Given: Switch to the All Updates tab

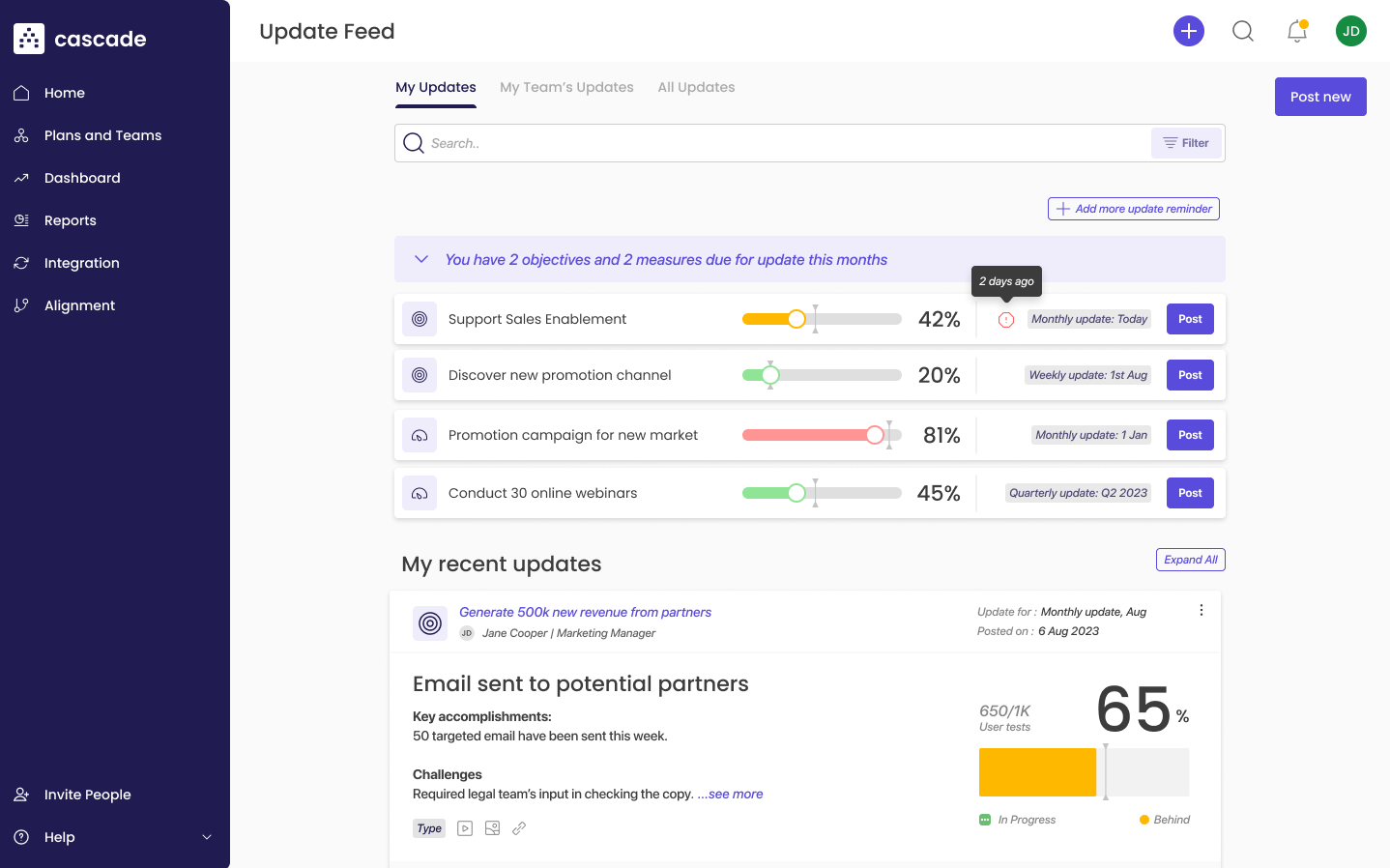Looking at the screenshot, I should click(x=696, y=86).
